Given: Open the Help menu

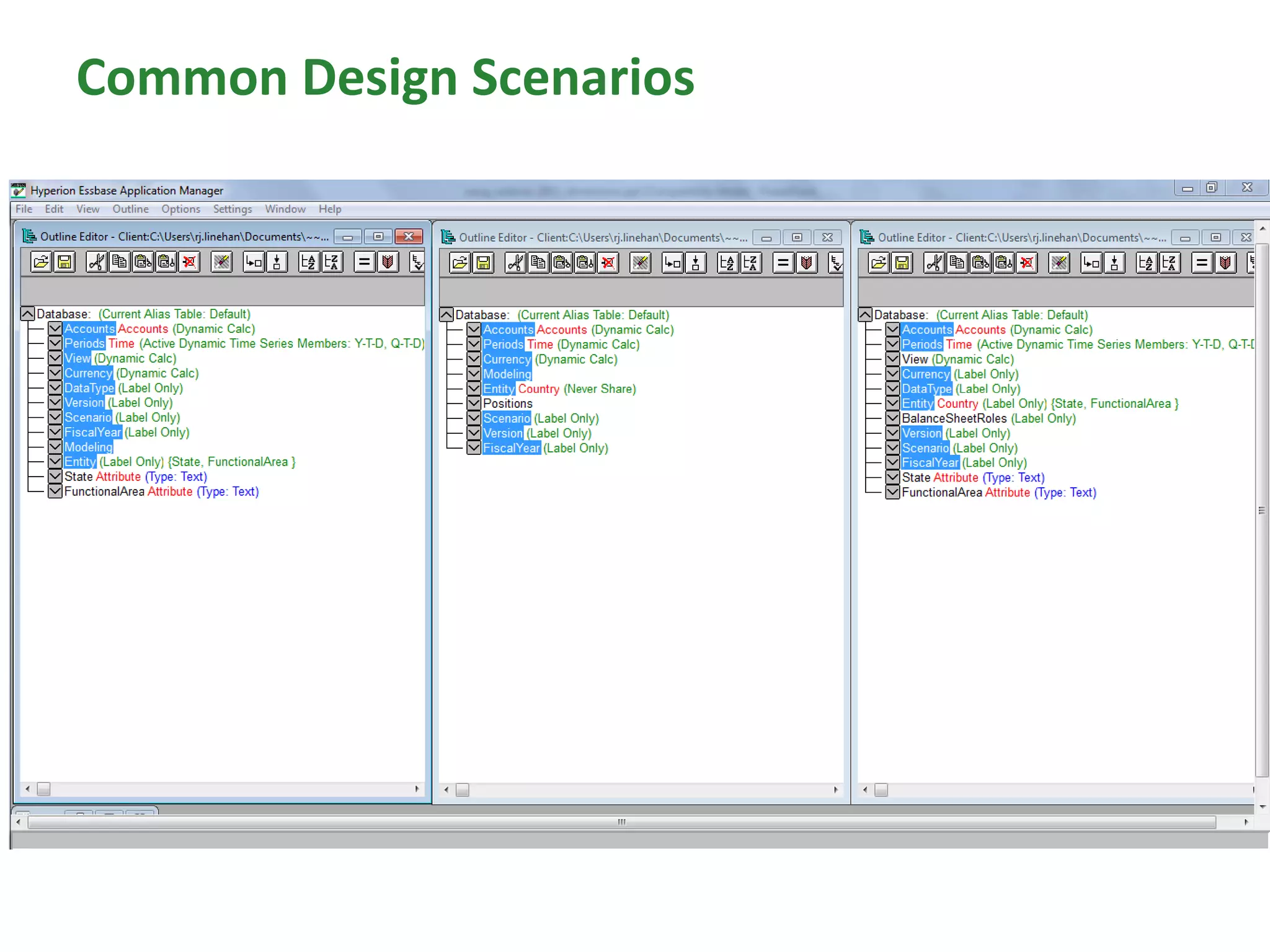Looking at the screenshot, I should pyautogui.click(x=330, y=209).
